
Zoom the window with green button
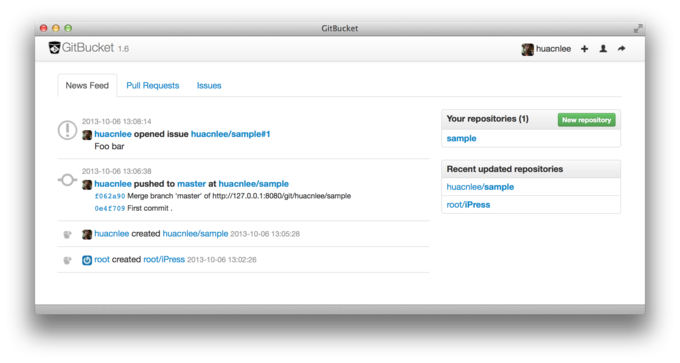click(x=68, y=28)
